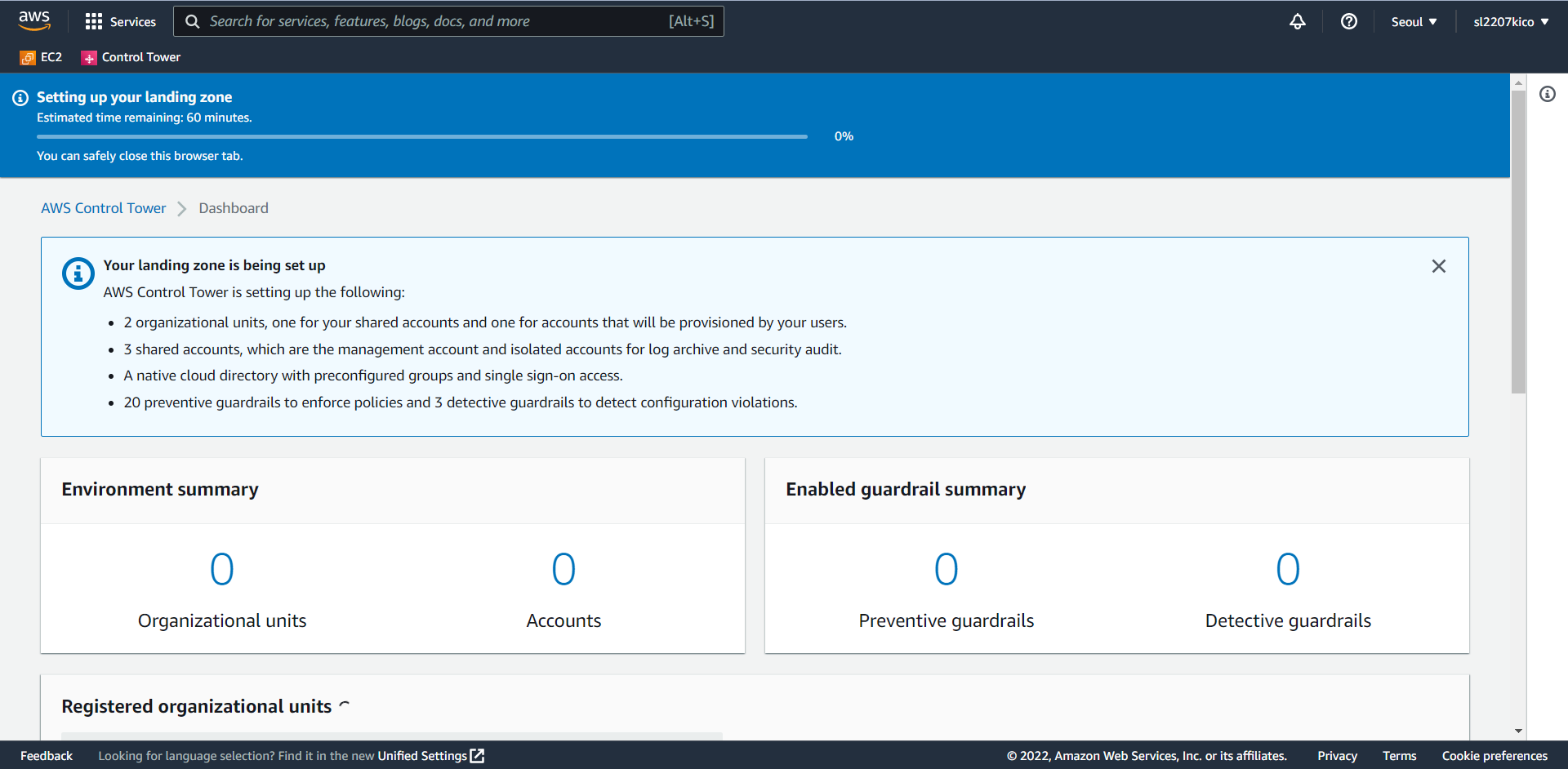Expand the Seoul region dropdown
Viewport: 1568px width, 769px height.
click(1414, 22)
